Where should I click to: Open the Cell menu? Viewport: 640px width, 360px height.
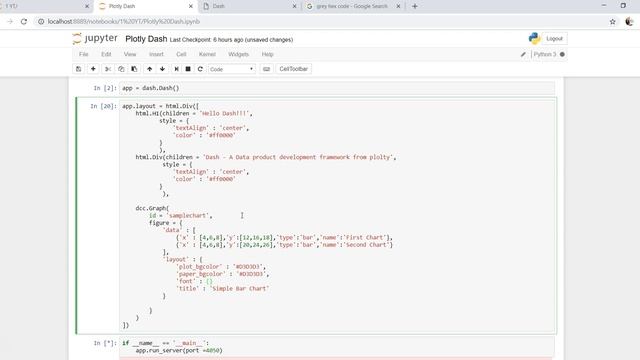[181, 54]
